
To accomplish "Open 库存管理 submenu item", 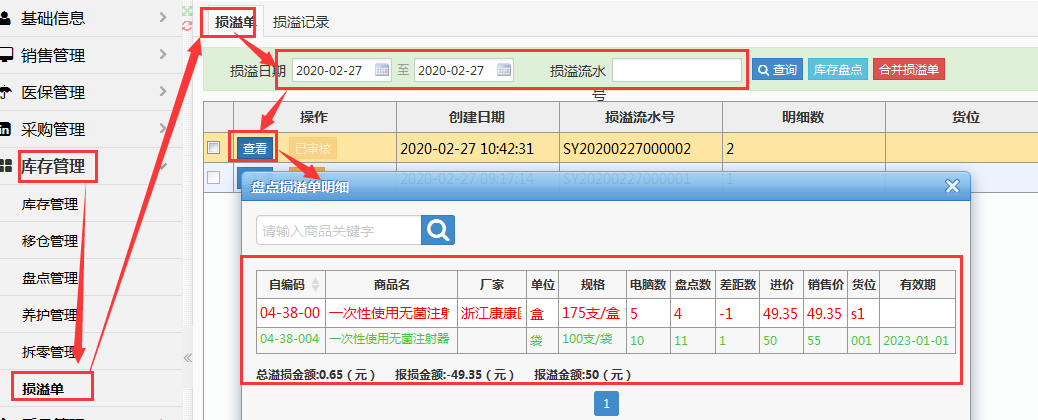I will (x=50, y=204).
